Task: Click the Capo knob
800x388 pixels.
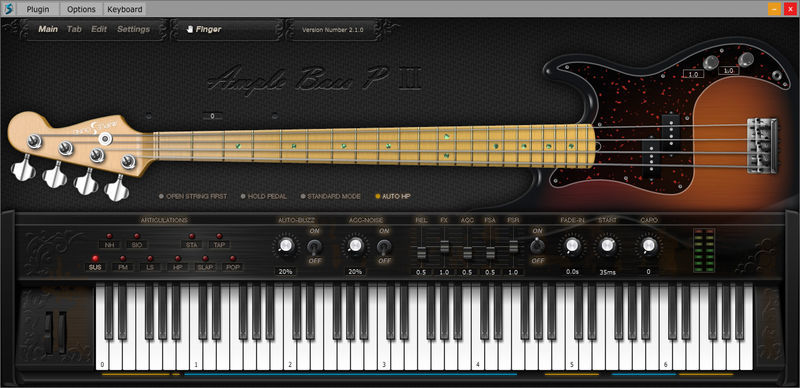Action: point(648,246)
